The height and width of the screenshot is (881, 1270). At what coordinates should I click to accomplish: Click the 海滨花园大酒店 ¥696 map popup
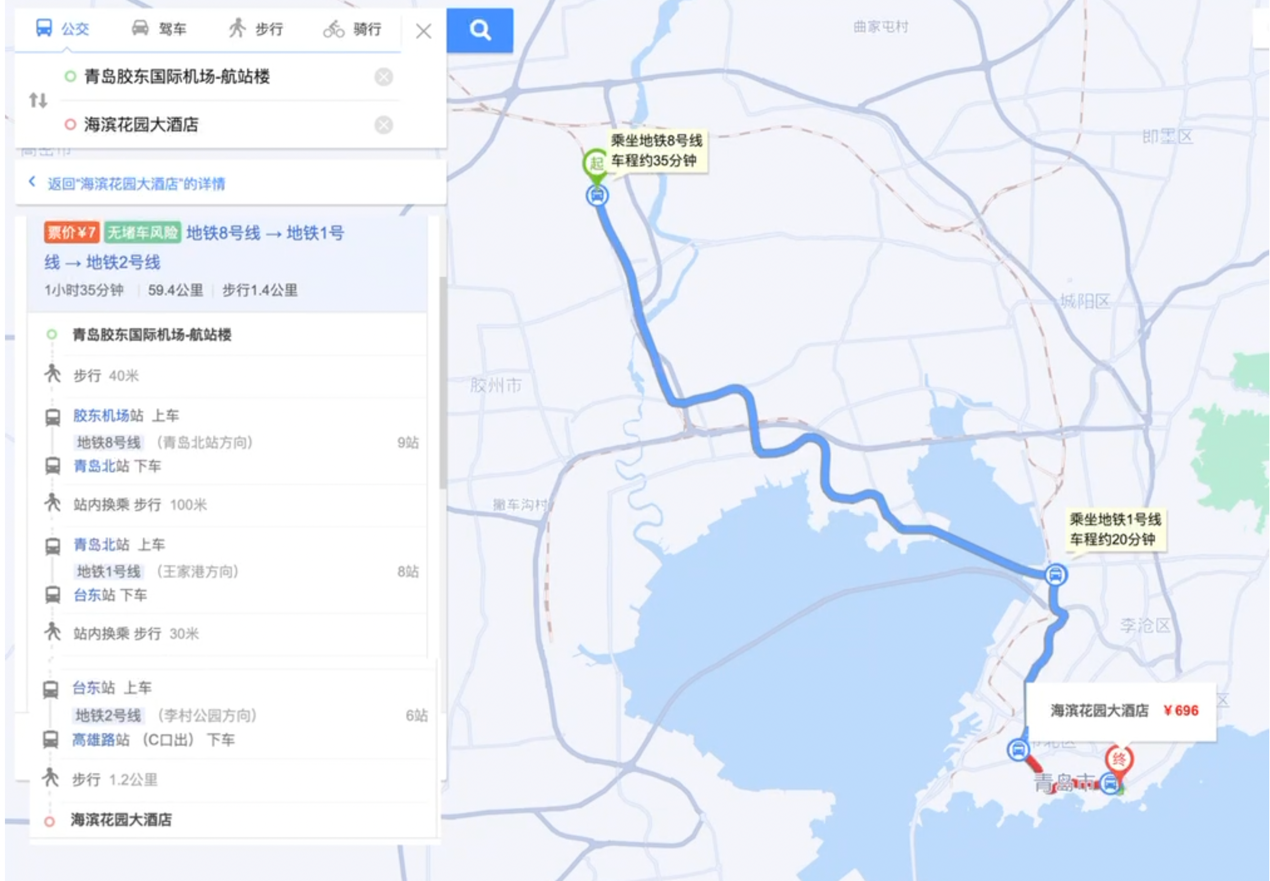coord(1123,711)
